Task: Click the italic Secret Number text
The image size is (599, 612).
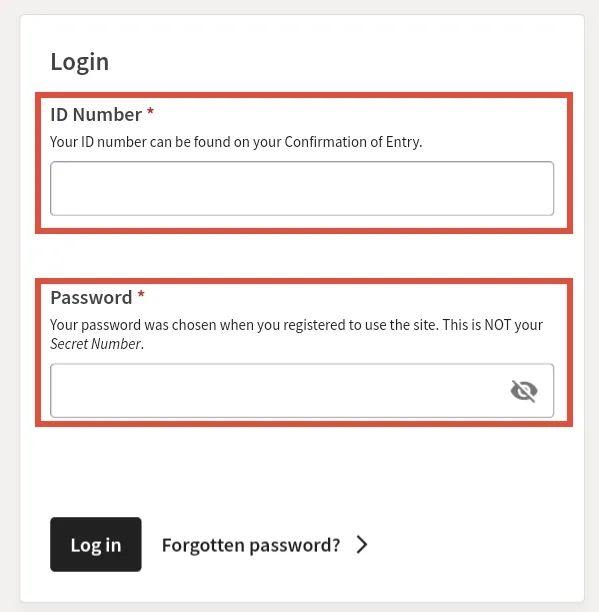Action: 96,344
